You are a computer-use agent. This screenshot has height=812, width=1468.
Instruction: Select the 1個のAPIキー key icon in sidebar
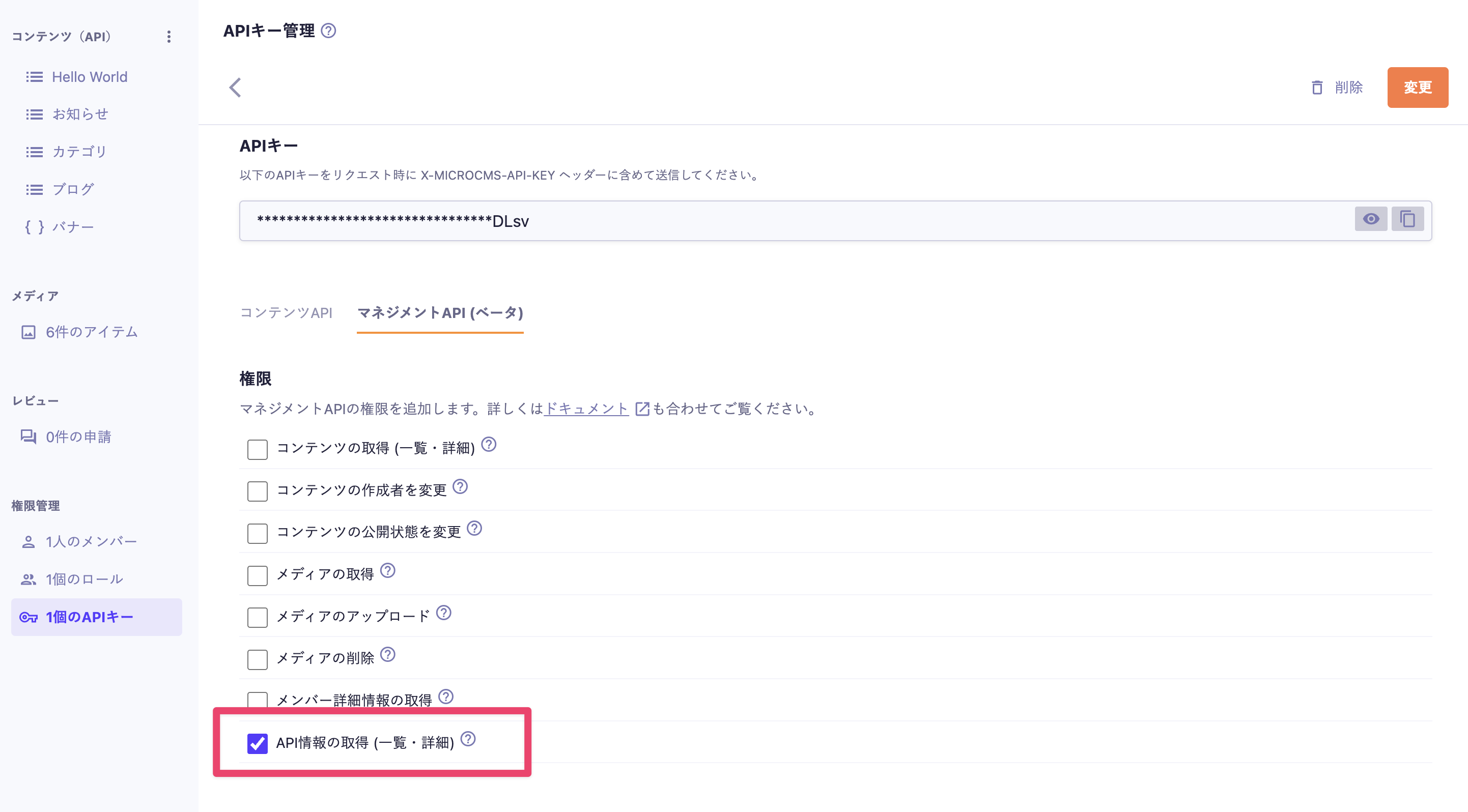(x=30, y=617)
